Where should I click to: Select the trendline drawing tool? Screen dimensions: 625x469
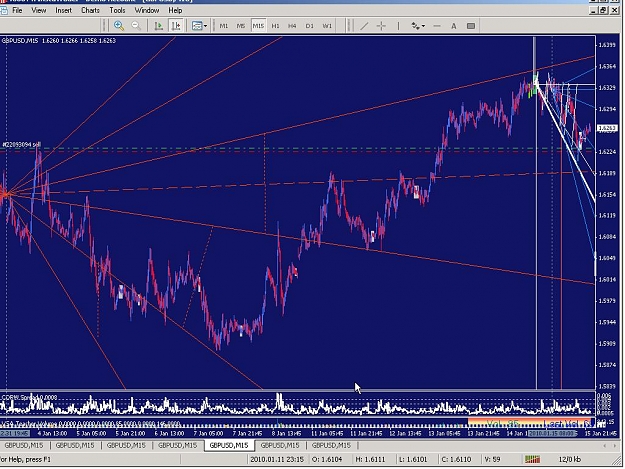(364, 26)
